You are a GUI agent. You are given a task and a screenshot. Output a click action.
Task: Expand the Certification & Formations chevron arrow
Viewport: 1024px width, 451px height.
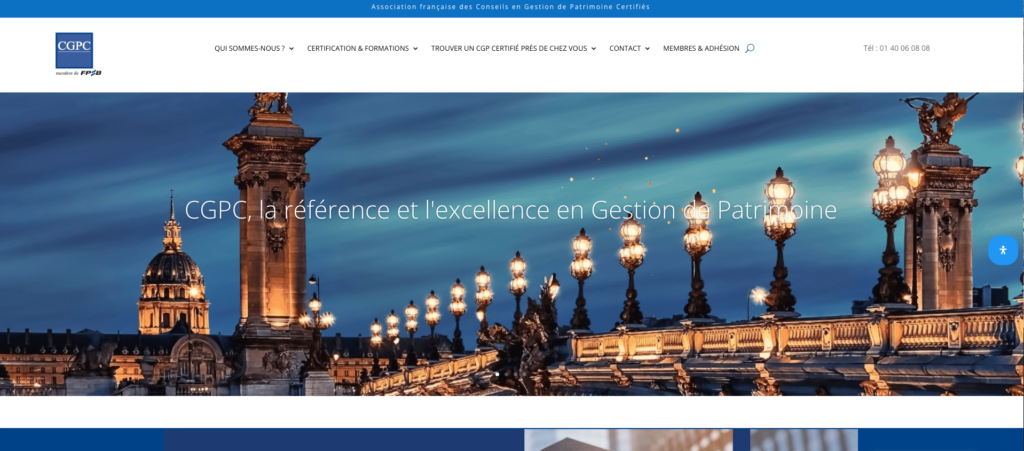(415, 49)
